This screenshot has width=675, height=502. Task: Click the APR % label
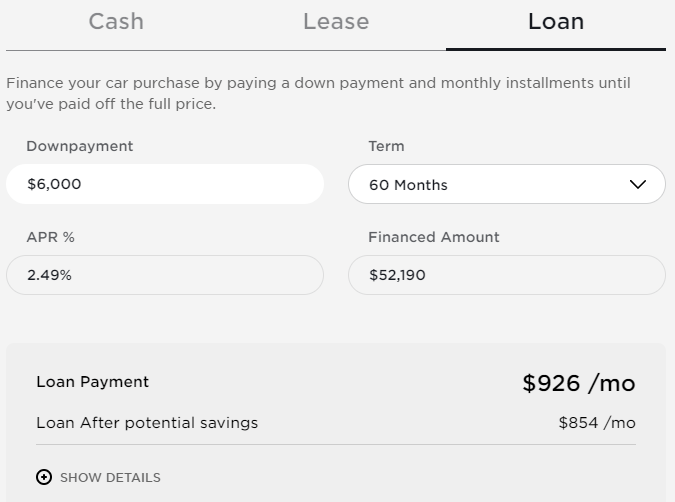[x=51, y=237]
